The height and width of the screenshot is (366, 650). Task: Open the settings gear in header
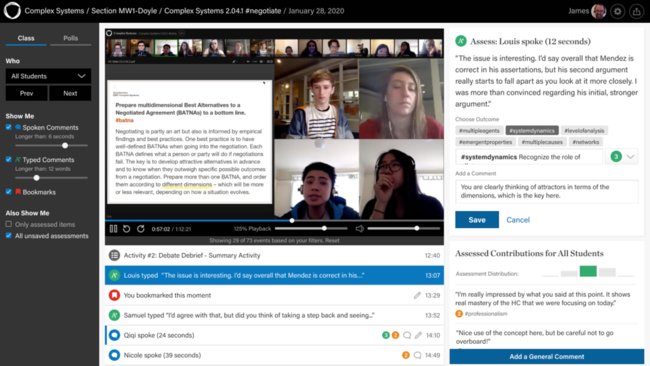coord(618,11)
